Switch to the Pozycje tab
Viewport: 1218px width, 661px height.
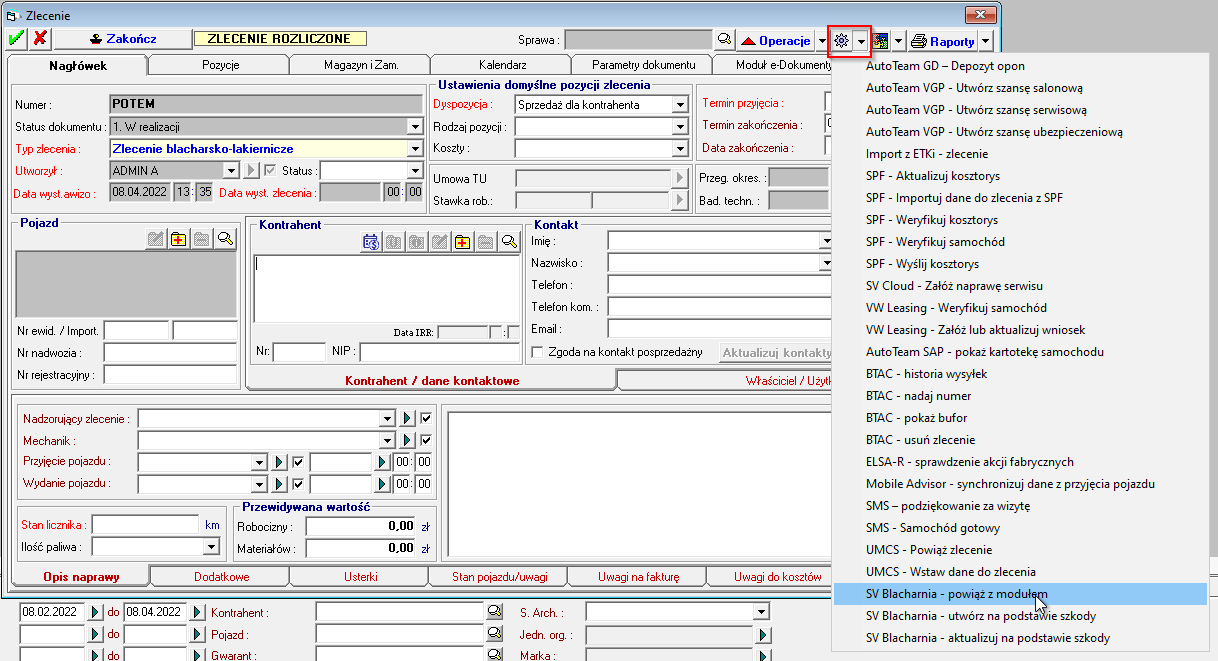(219, 65)
